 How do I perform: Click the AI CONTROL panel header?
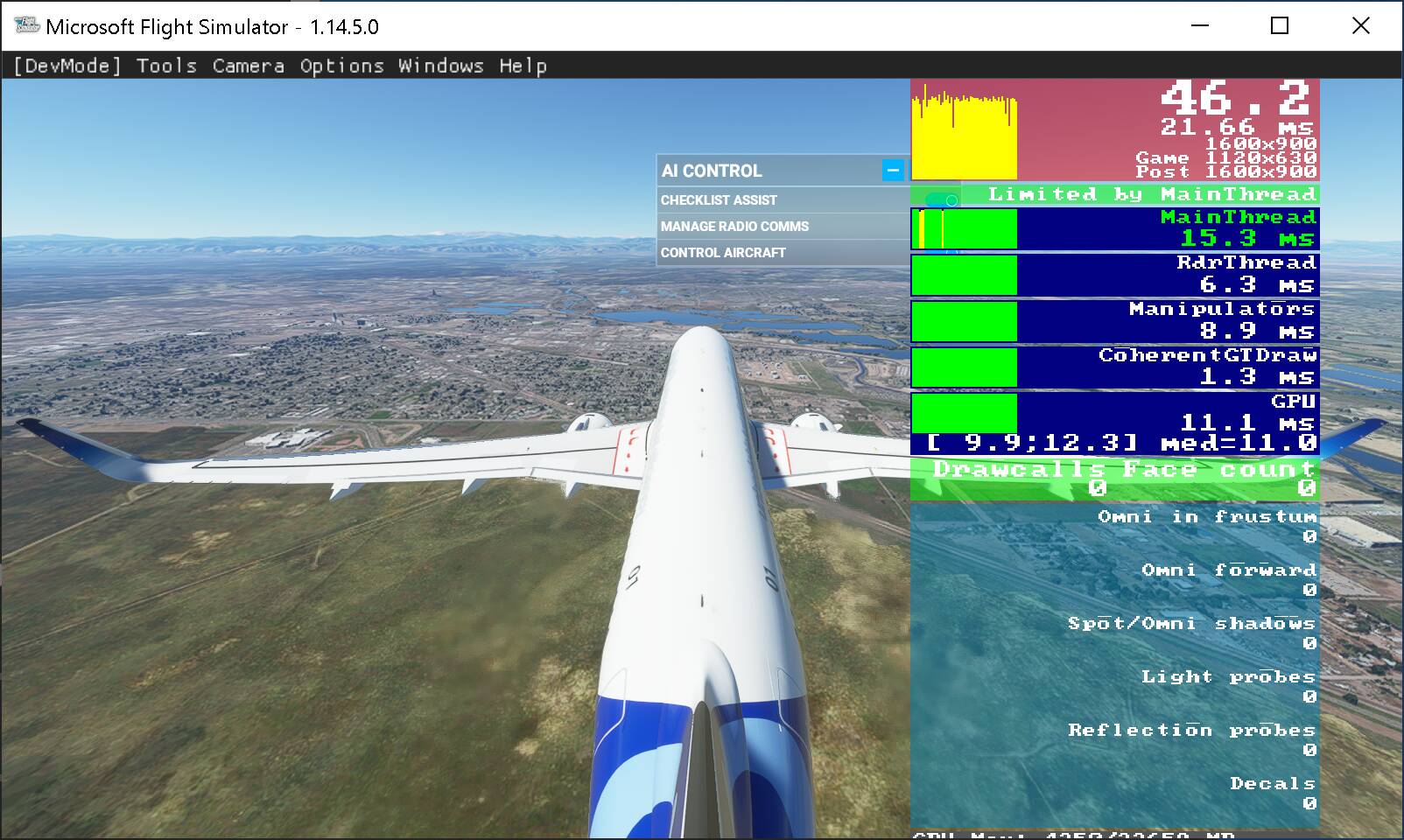coord(783,171)
